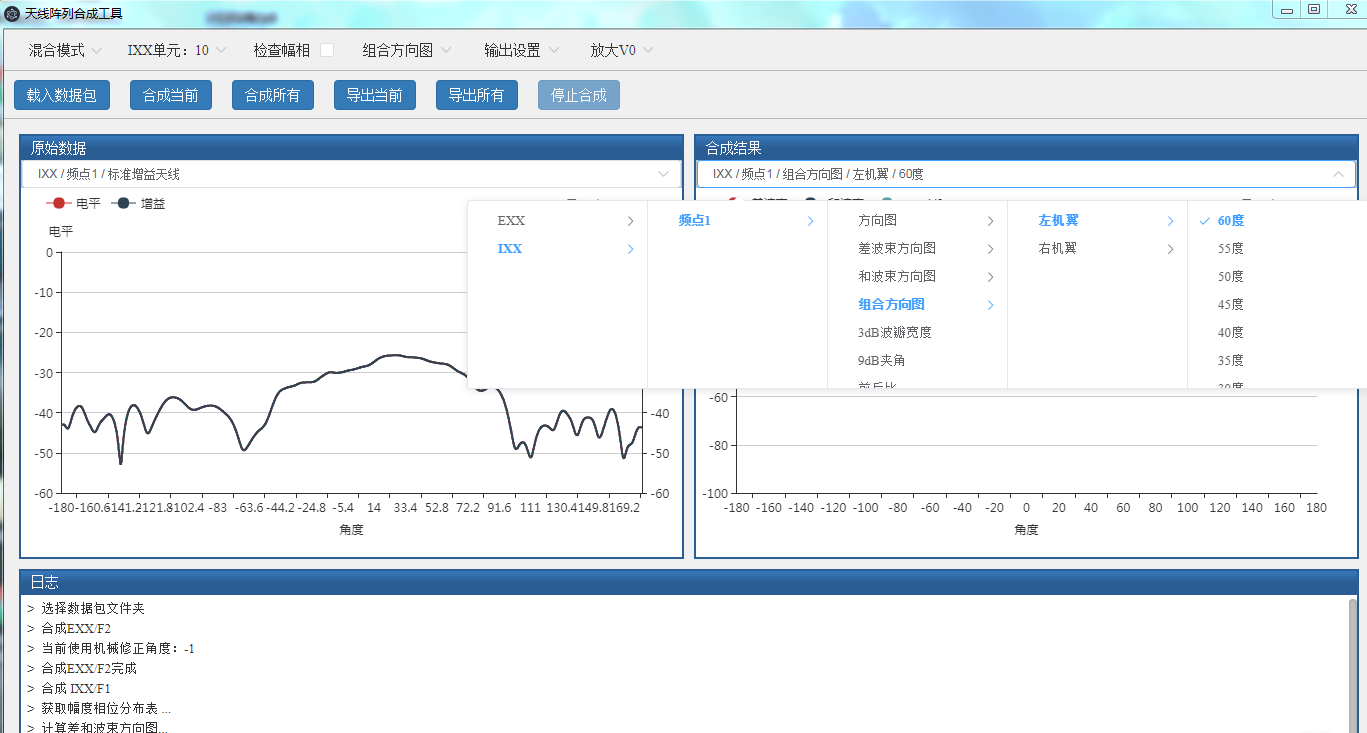This screenshot has width=1367, height=733.
Task: Select the checked 60度 option
Action: (1277, 221)
